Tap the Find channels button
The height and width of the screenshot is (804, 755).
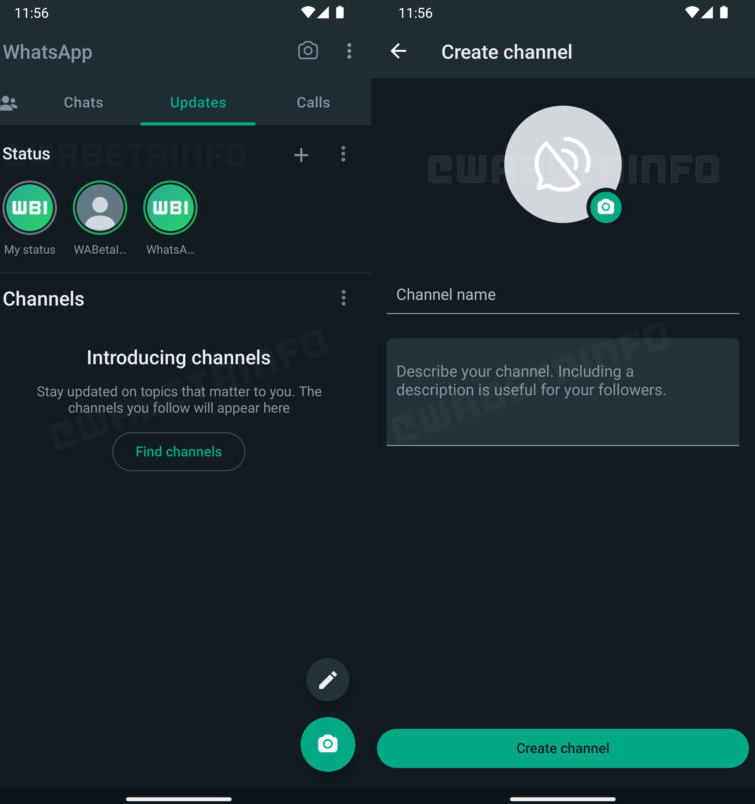tap(178, 451)
